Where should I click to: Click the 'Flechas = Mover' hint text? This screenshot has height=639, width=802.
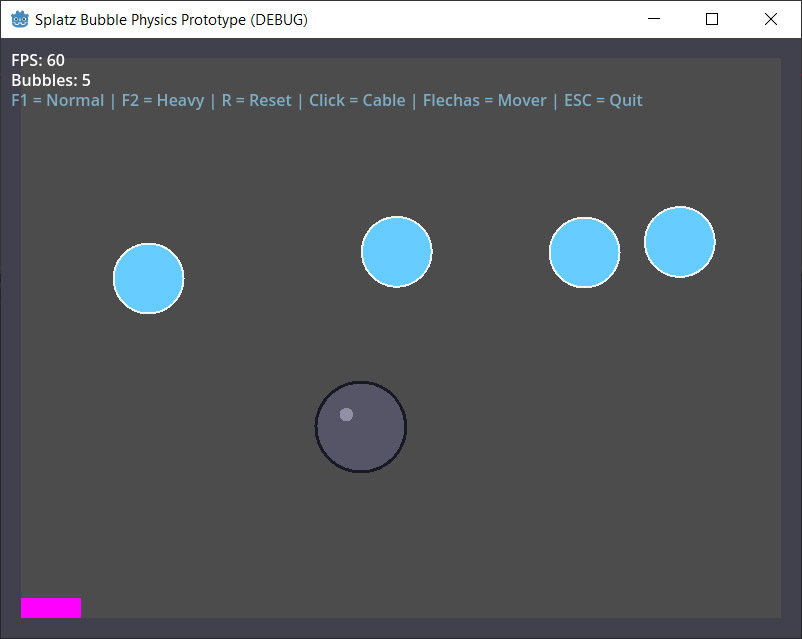pos(484,100)
